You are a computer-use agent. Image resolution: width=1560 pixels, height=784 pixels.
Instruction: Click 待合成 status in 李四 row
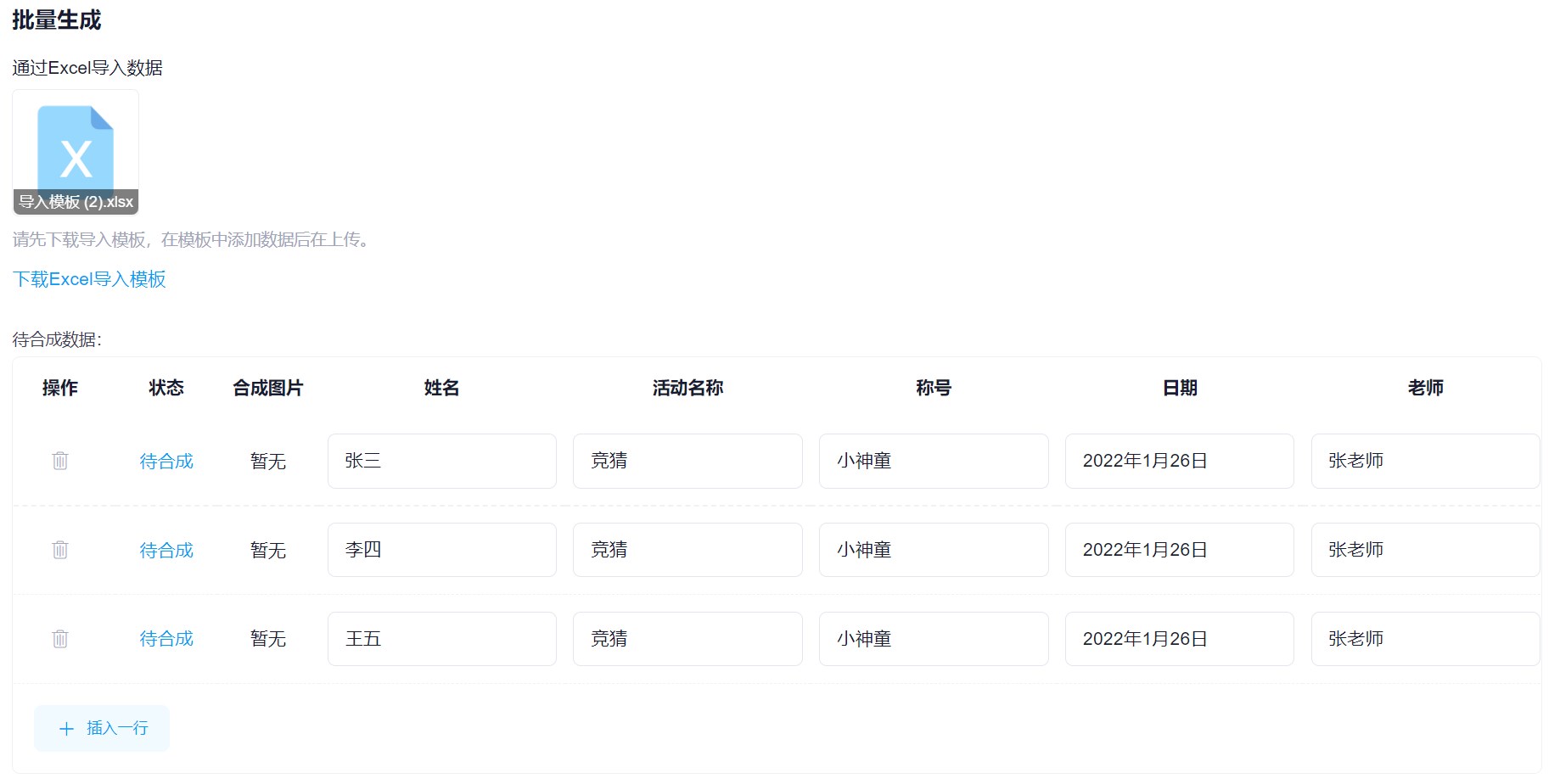pos(166,550)
